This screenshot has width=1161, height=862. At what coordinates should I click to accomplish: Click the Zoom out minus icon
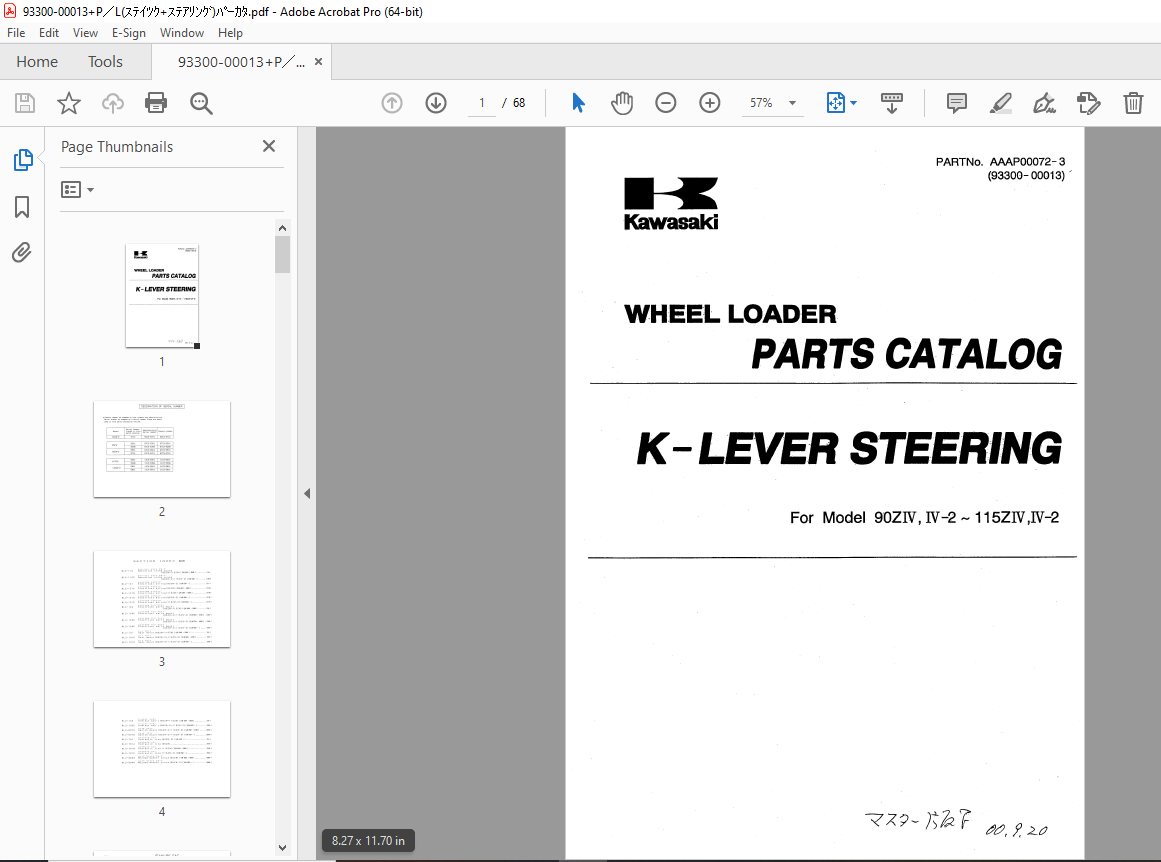pos(666,103)
